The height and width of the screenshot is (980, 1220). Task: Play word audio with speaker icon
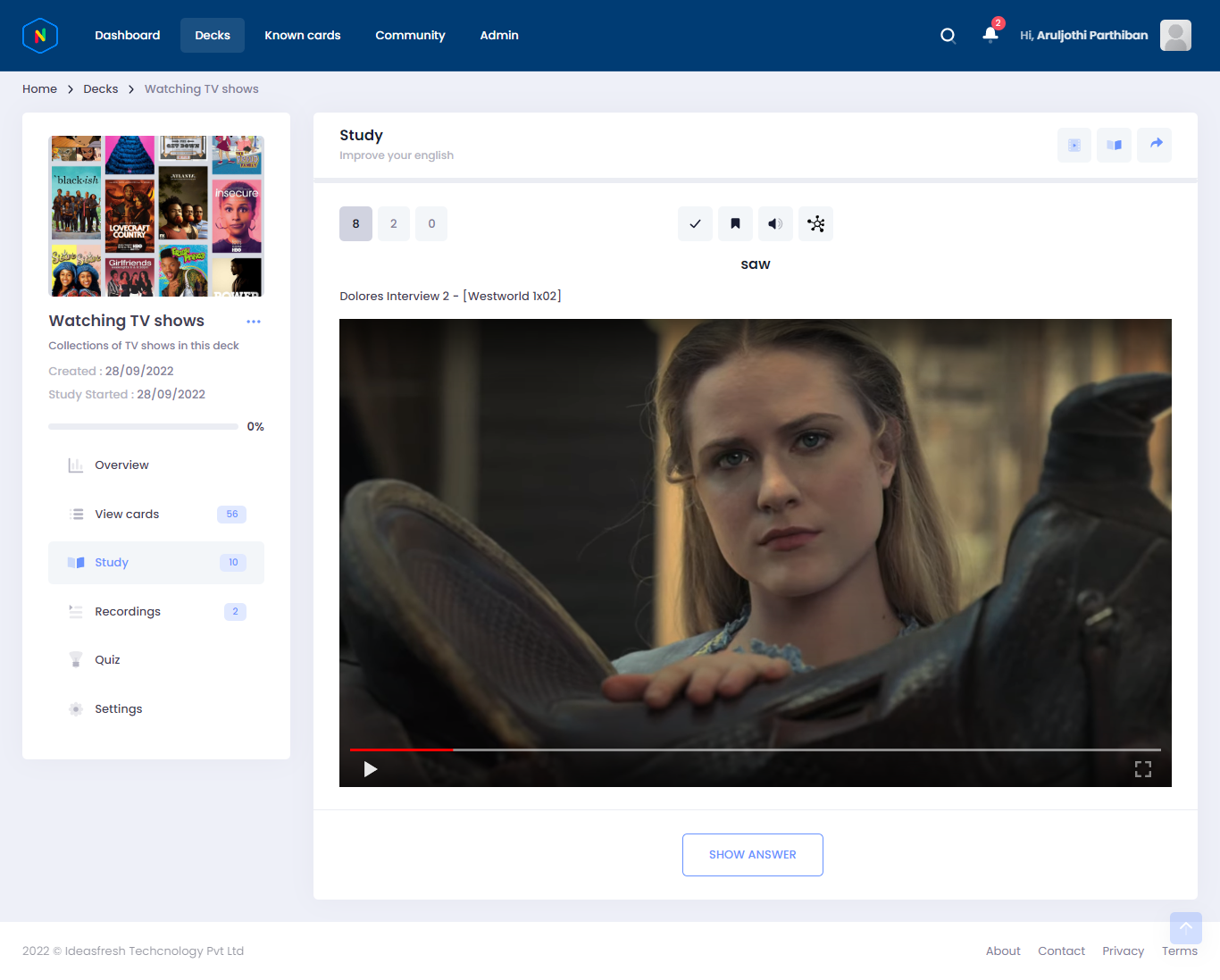pyautogui.click(x=775, y=224)
